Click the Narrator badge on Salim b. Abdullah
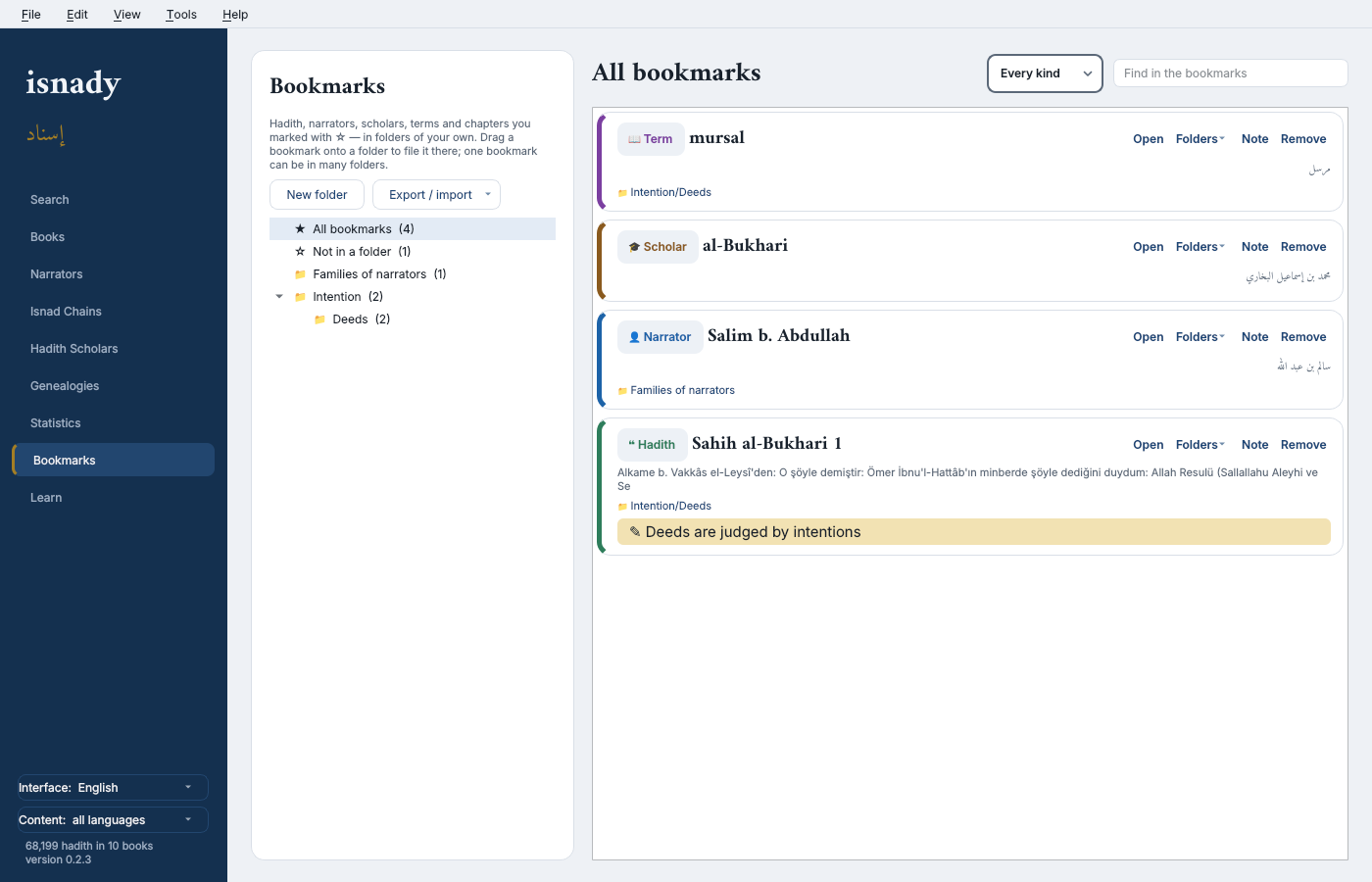Viewport: 1372px width, 882px height. [x=661, y=337]
